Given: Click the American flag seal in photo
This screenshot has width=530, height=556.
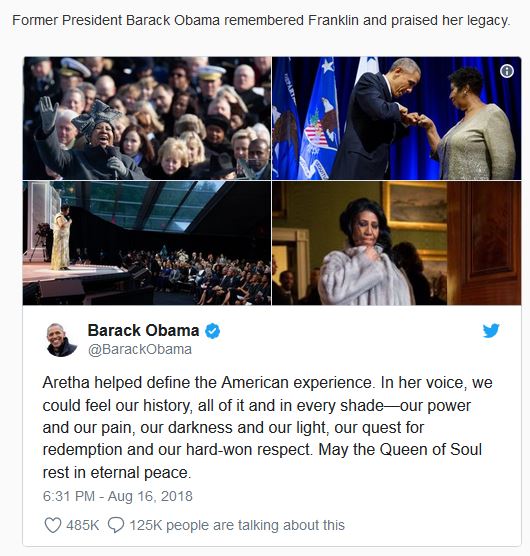Looking at the screenshot, I should (318, 135).
